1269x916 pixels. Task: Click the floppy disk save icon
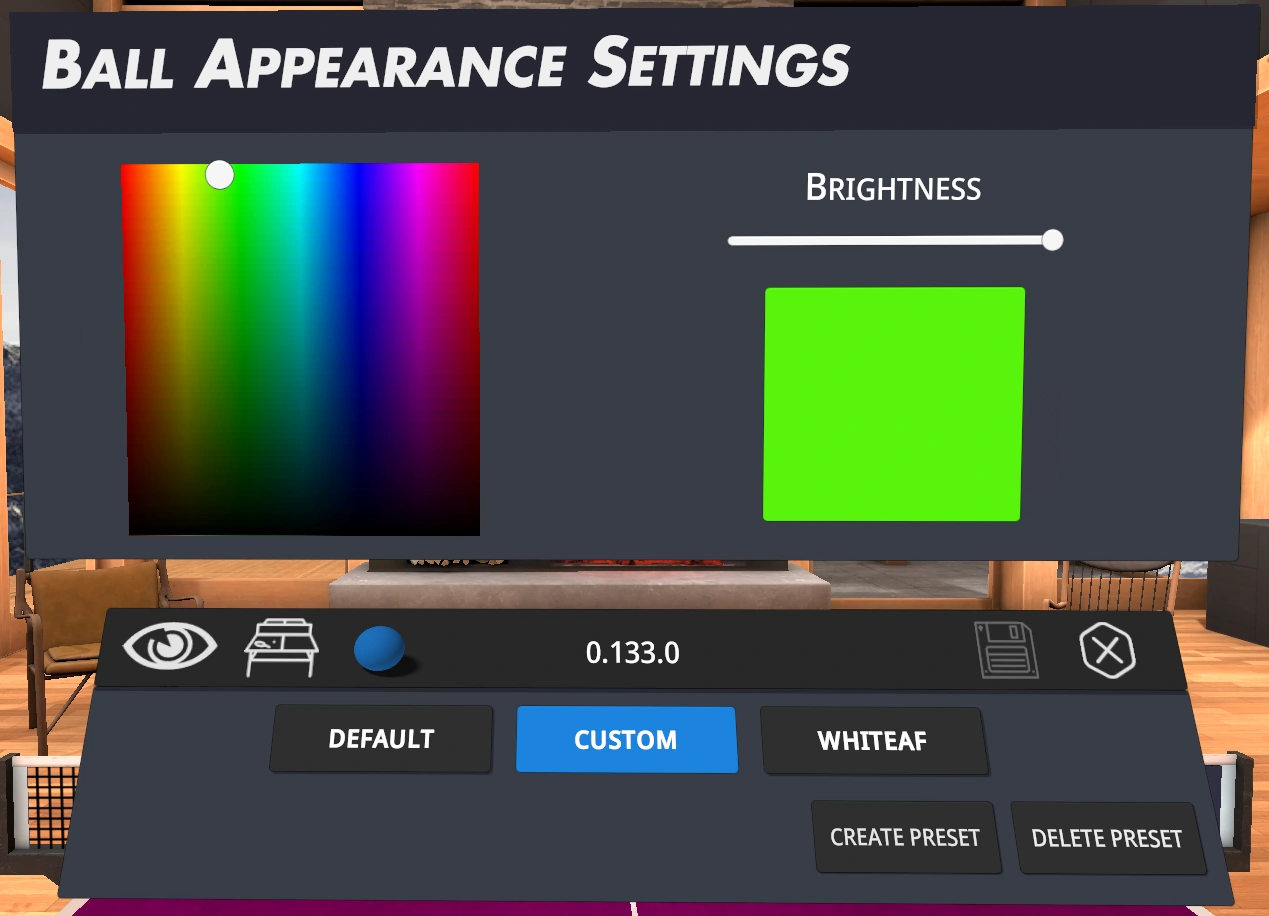pos(1006,650)
